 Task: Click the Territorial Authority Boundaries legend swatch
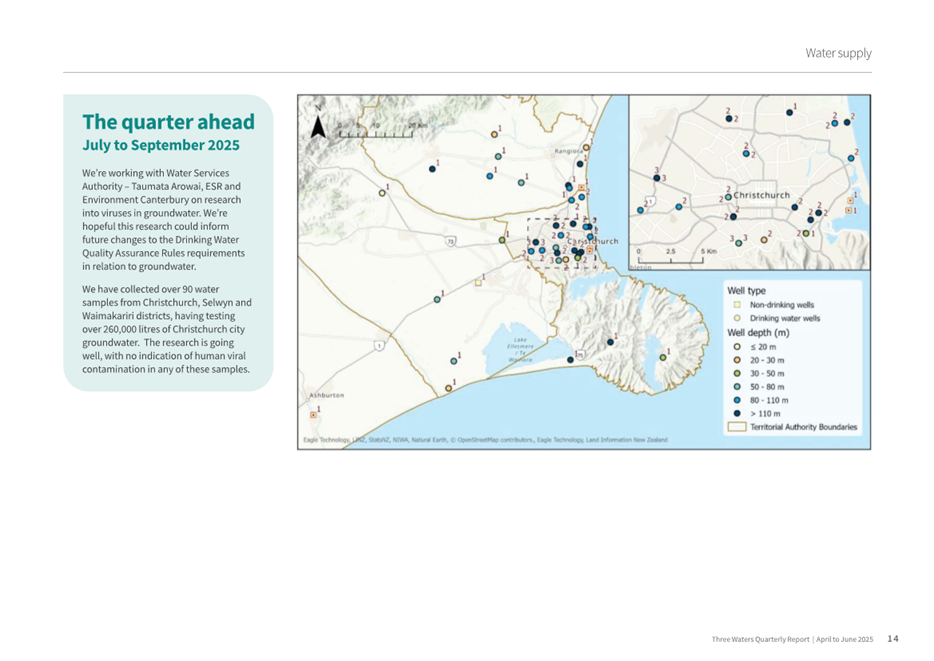click(737, 427)
